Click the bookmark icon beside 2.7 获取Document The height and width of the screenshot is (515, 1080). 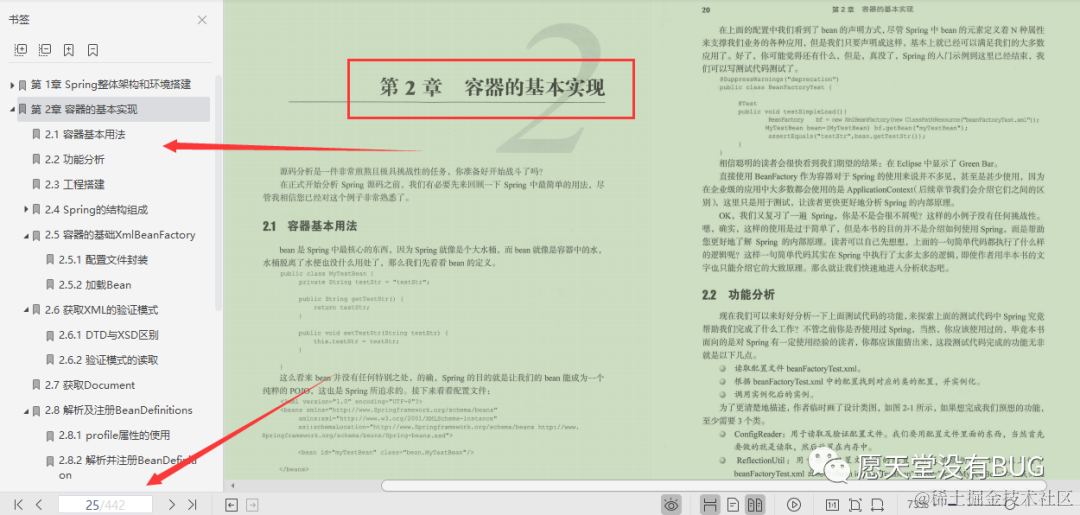coord(37,385)
